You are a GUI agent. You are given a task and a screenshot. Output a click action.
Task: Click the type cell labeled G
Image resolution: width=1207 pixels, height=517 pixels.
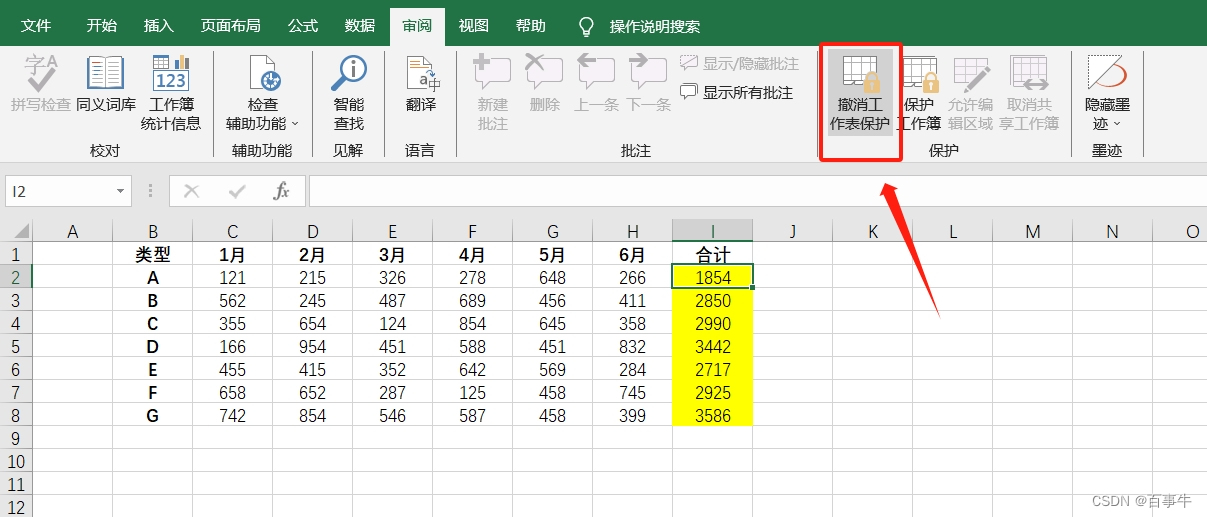(153, 416)
